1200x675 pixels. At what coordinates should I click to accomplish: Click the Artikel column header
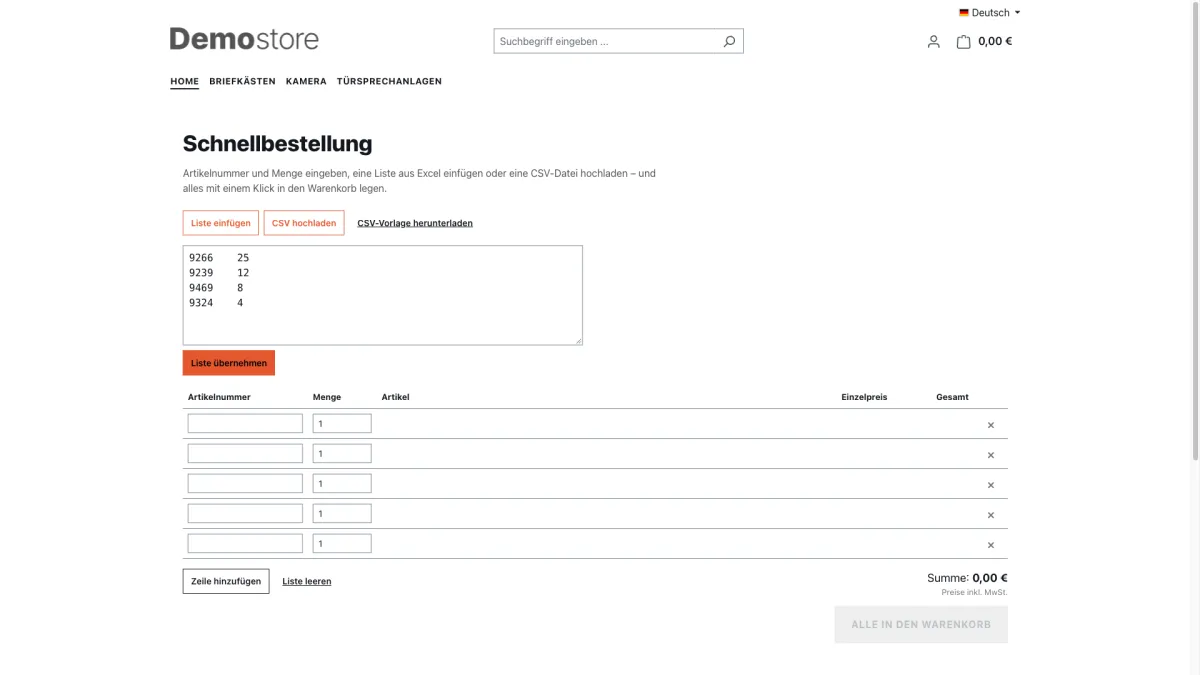396,397
